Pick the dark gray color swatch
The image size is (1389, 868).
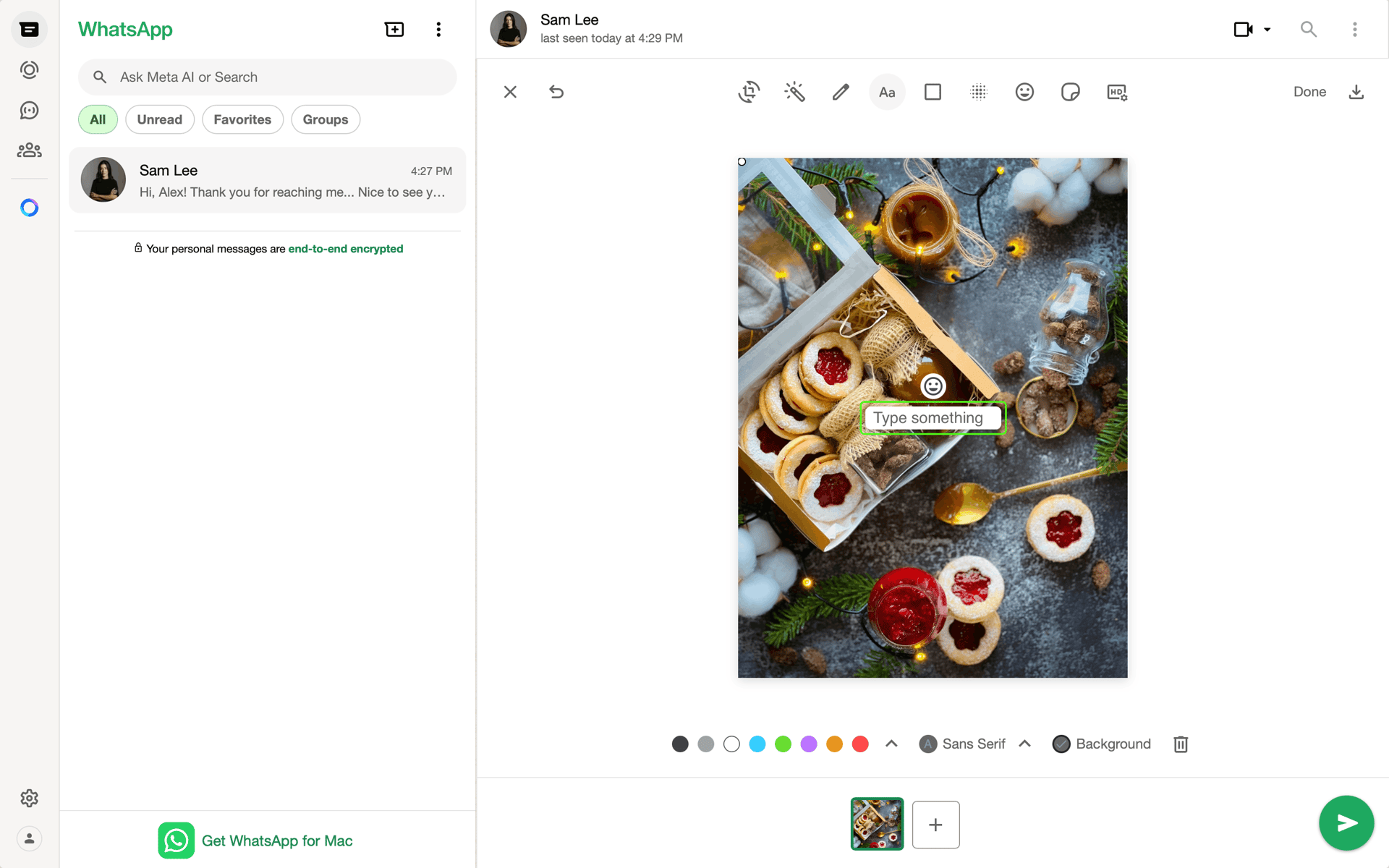point(680,744)
